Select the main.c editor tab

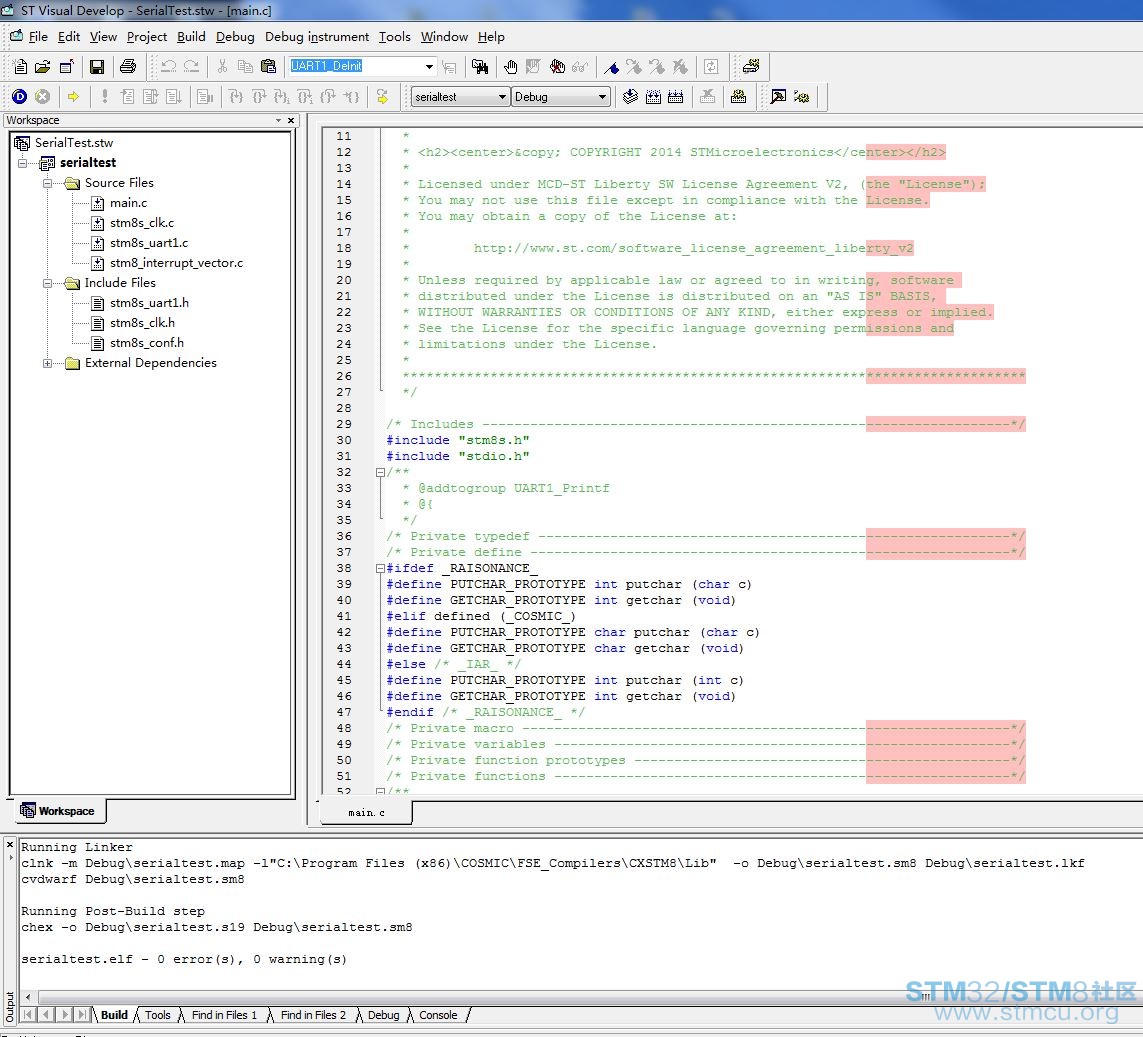click(366, 813)
